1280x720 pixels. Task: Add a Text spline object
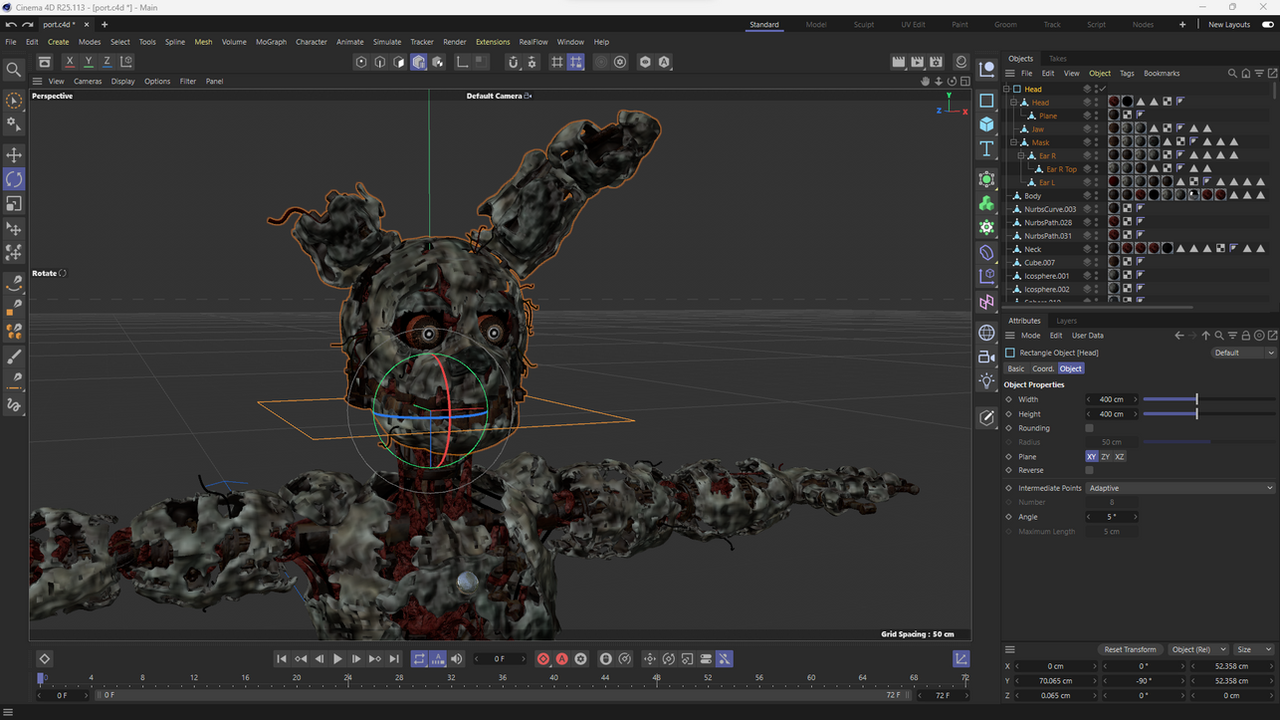tap(987, 149)
